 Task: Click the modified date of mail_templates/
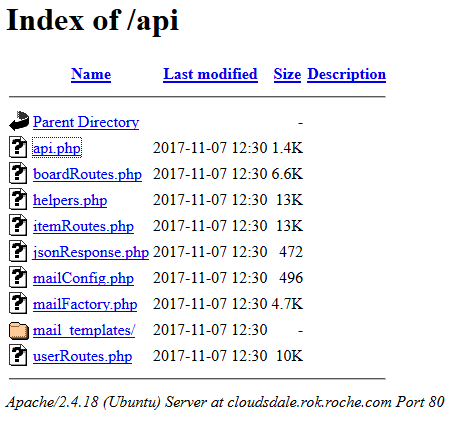[x=210, y=330]
